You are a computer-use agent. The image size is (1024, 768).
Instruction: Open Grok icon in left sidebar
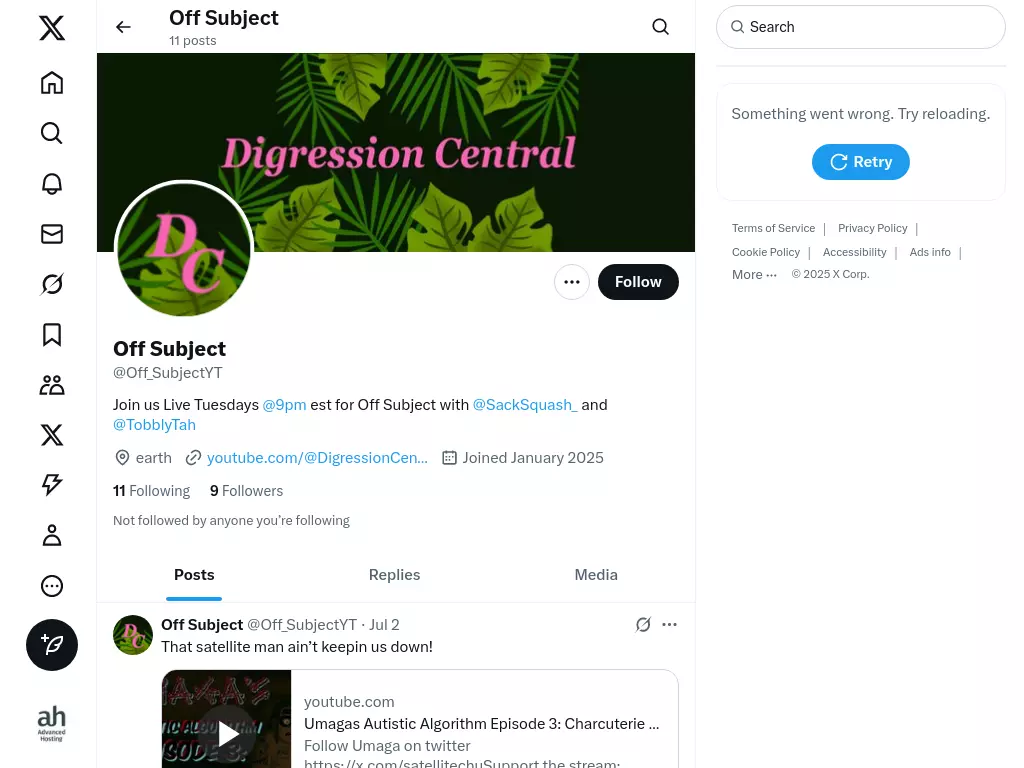[52, 284]
